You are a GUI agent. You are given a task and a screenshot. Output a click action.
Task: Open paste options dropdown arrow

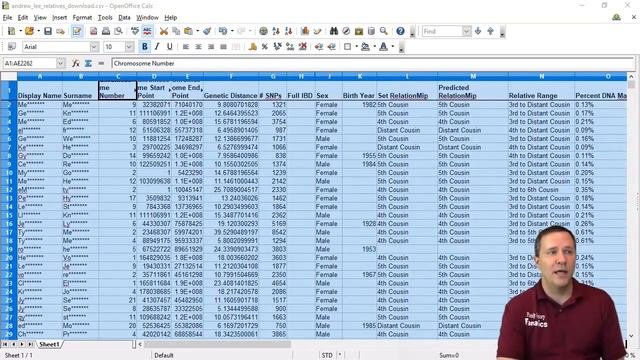point(198,31)
